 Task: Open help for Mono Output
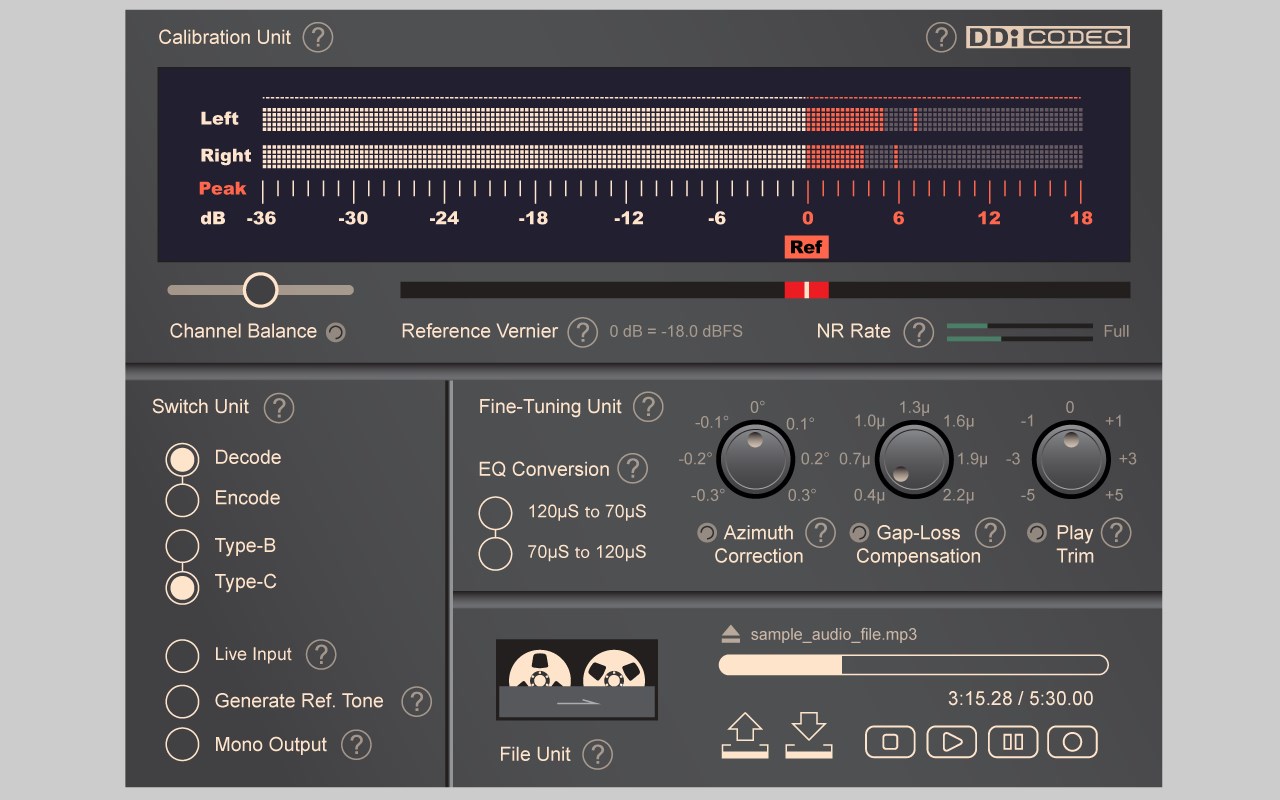tap(356, 745)
